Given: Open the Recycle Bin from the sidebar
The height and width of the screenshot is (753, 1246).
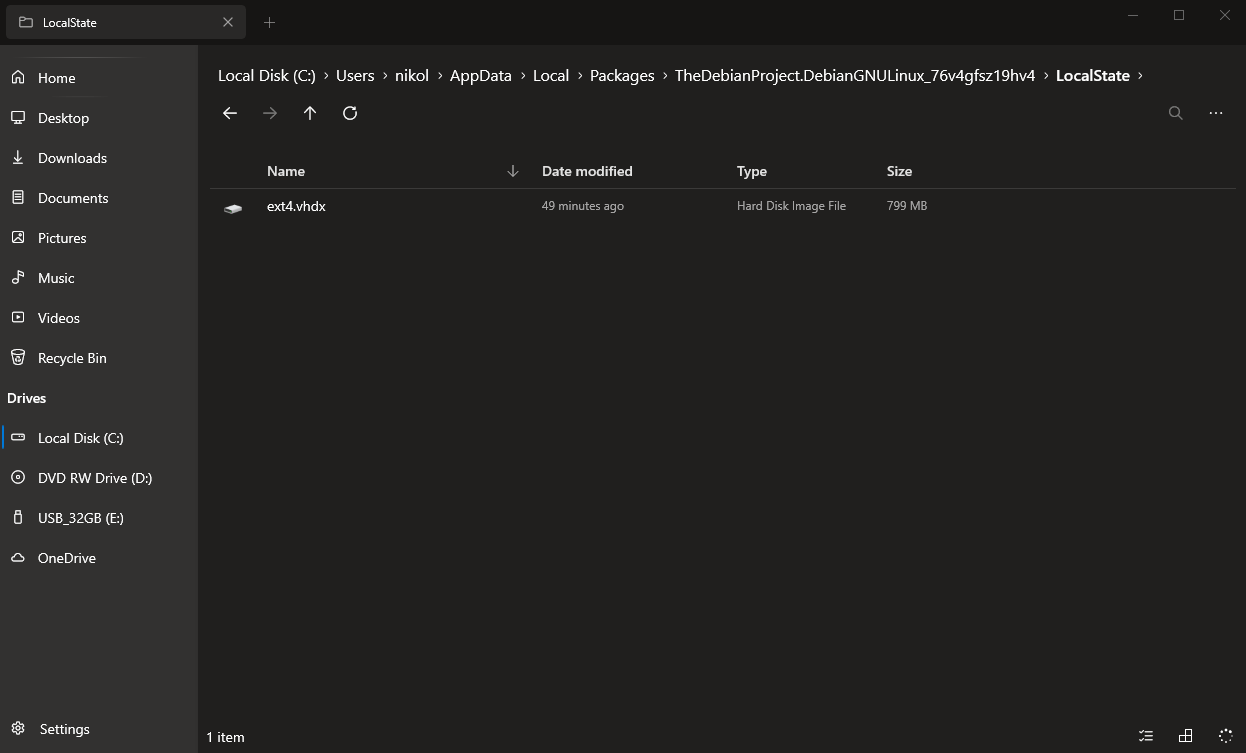Looking at the screenshot, I should 71,357.
